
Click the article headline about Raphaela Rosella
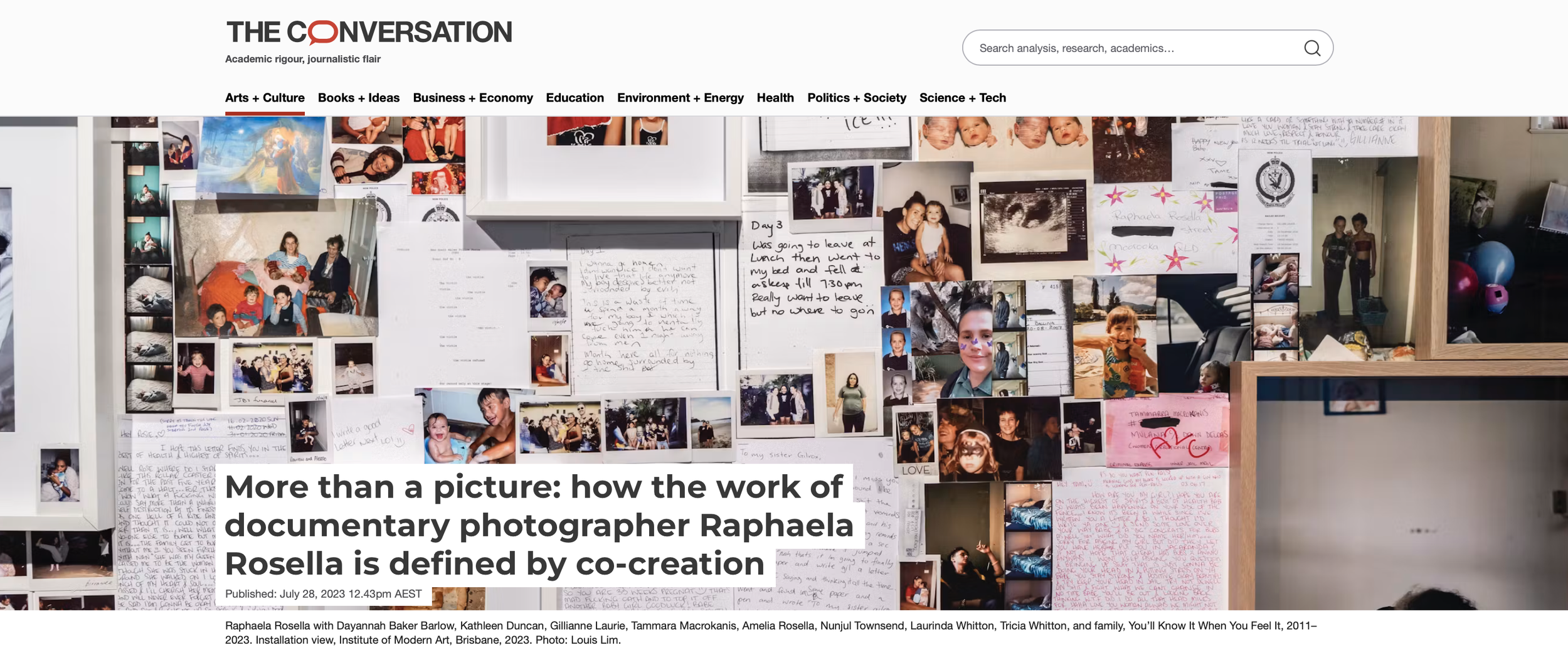tap(539, 525)
